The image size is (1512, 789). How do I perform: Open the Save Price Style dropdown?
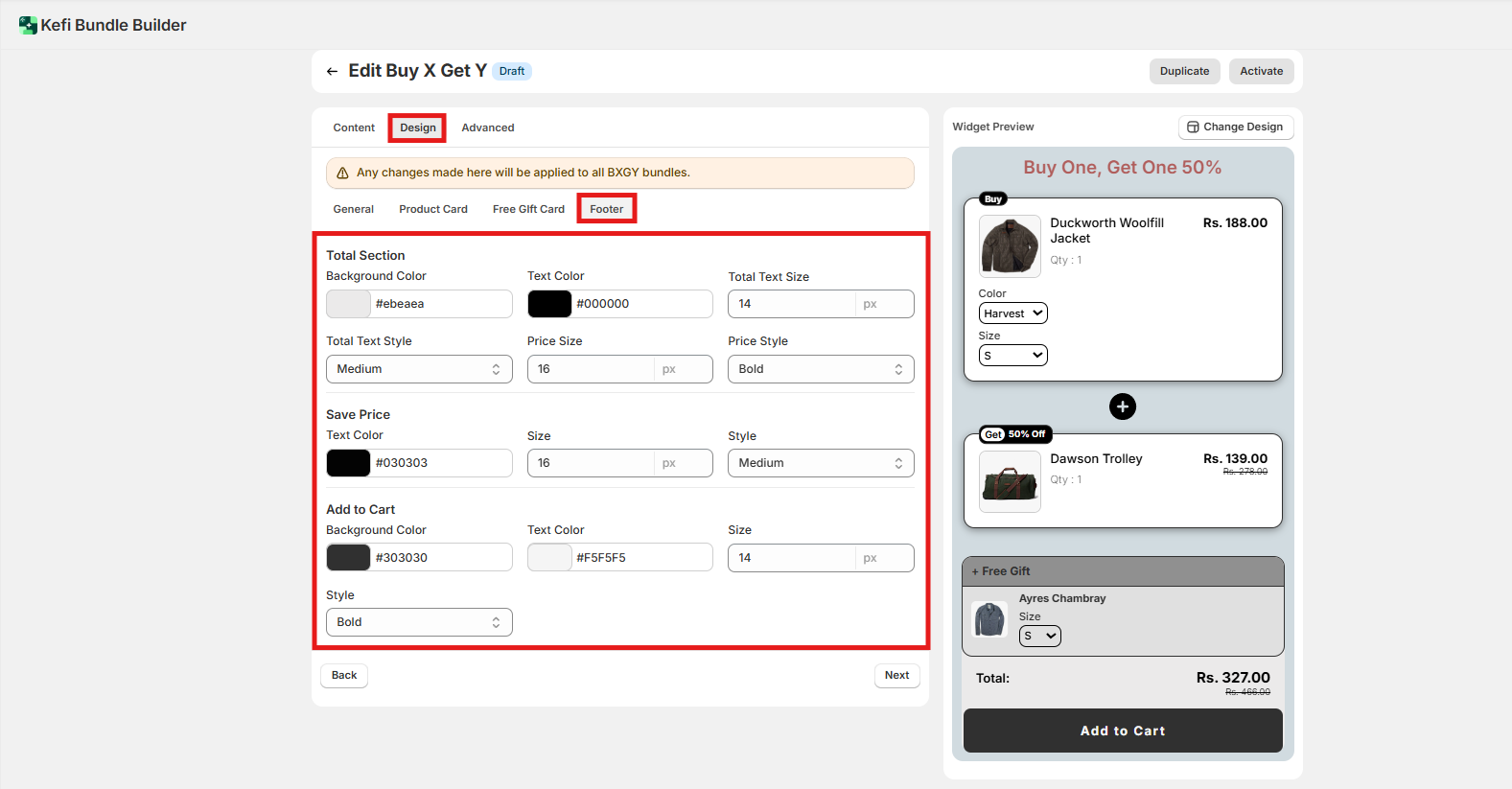820,463
